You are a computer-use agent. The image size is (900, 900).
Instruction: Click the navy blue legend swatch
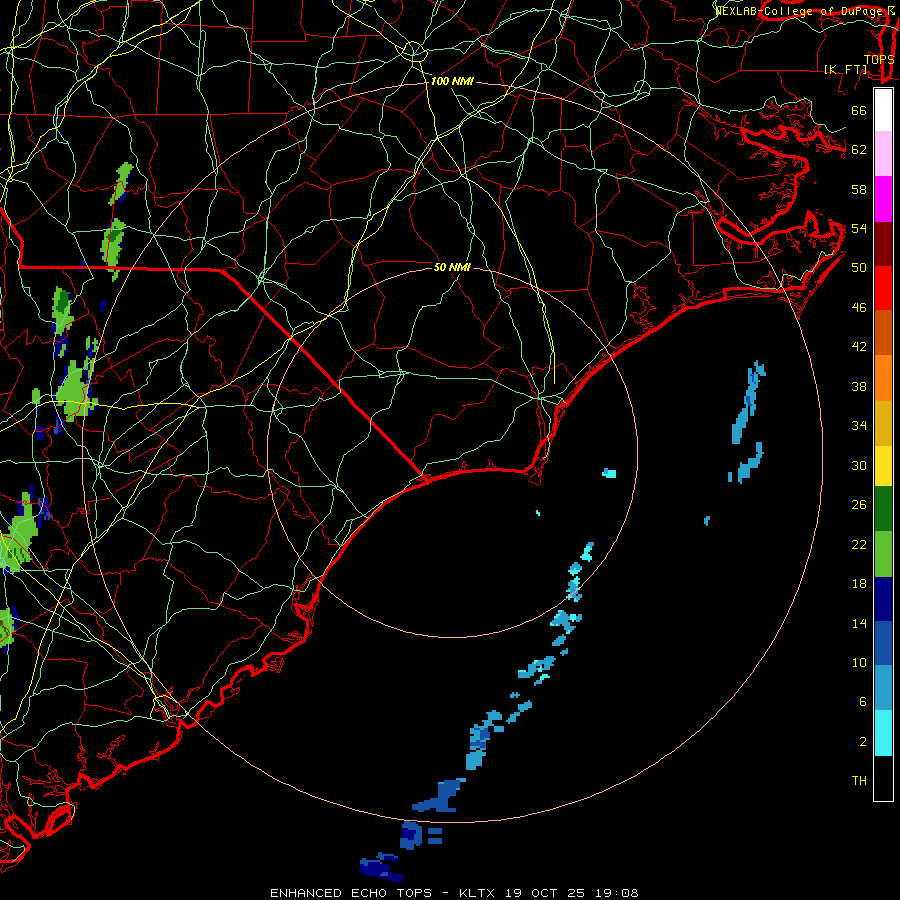coord(883,599)
